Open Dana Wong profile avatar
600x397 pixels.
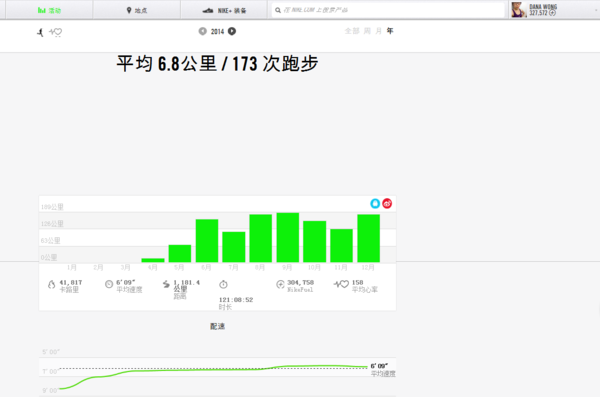pyautogui.click(x=518, y=10)
